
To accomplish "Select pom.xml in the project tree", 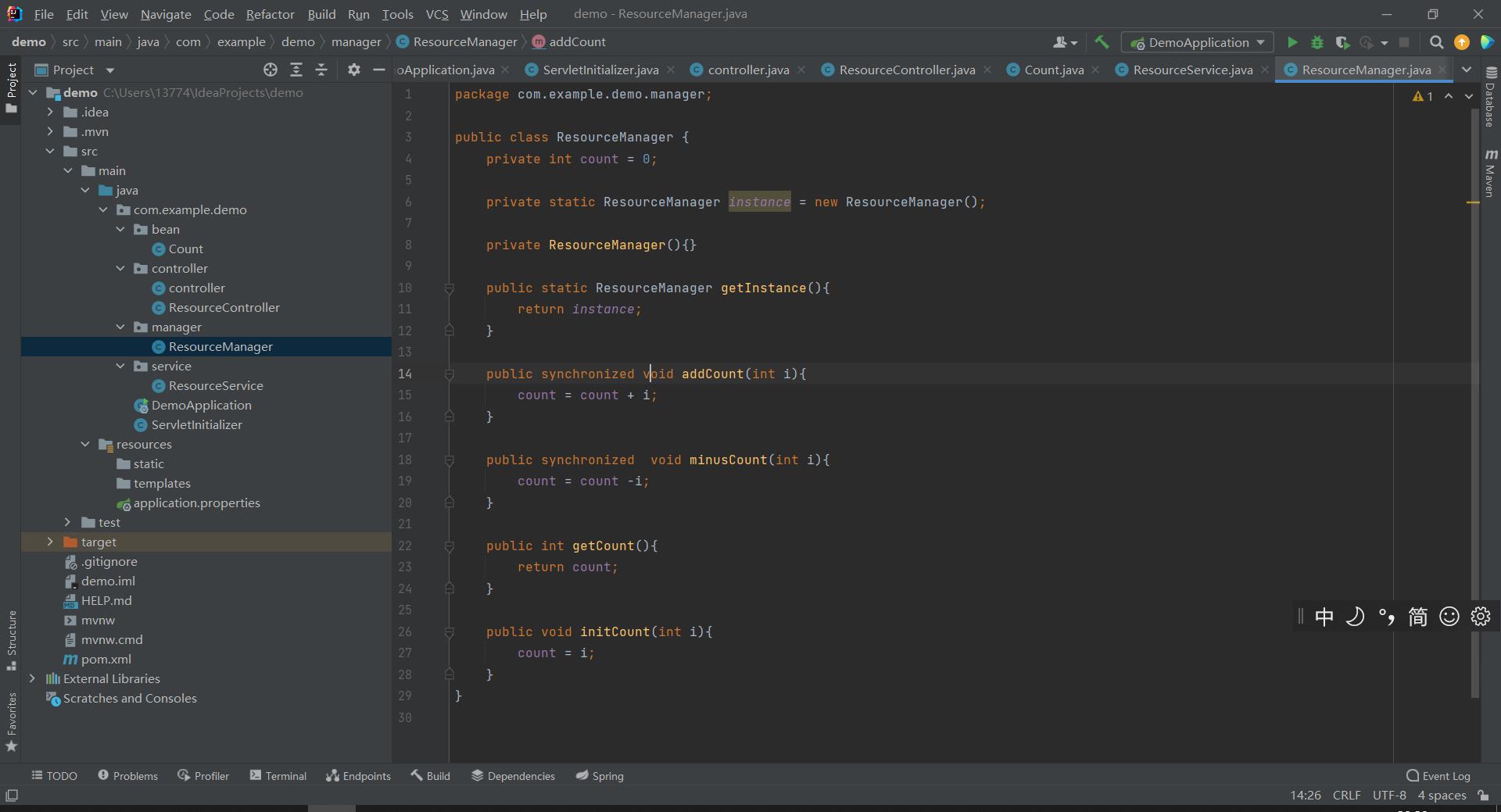I will pyautogui.click(x=106, y=659).
